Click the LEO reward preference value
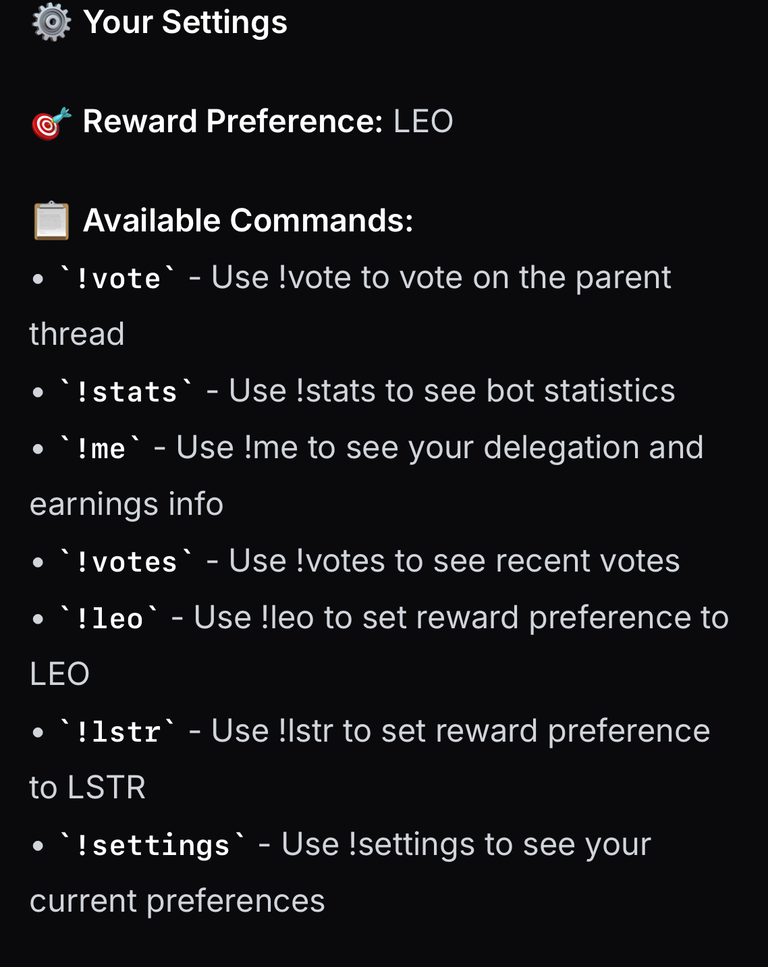The image size is (768, 967). click(x=423, y=121)
